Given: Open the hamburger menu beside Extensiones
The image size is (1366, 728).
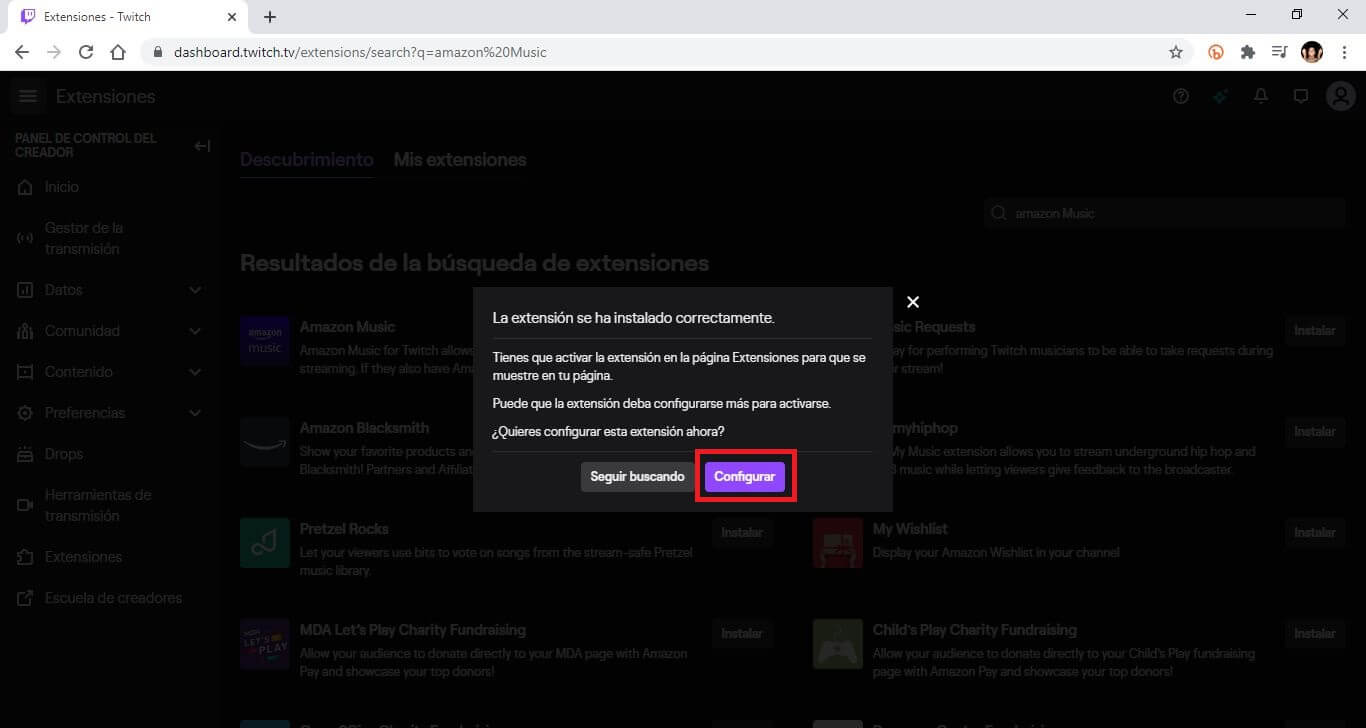Looking at the screenshot, I should point(28,96).
